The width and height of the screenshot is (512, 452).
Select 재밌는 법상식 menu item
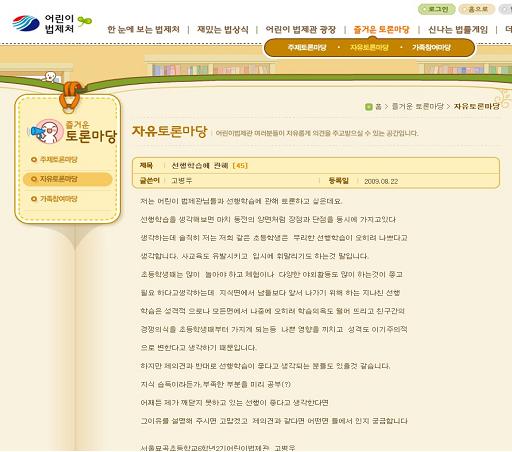(x=223, y=30)
